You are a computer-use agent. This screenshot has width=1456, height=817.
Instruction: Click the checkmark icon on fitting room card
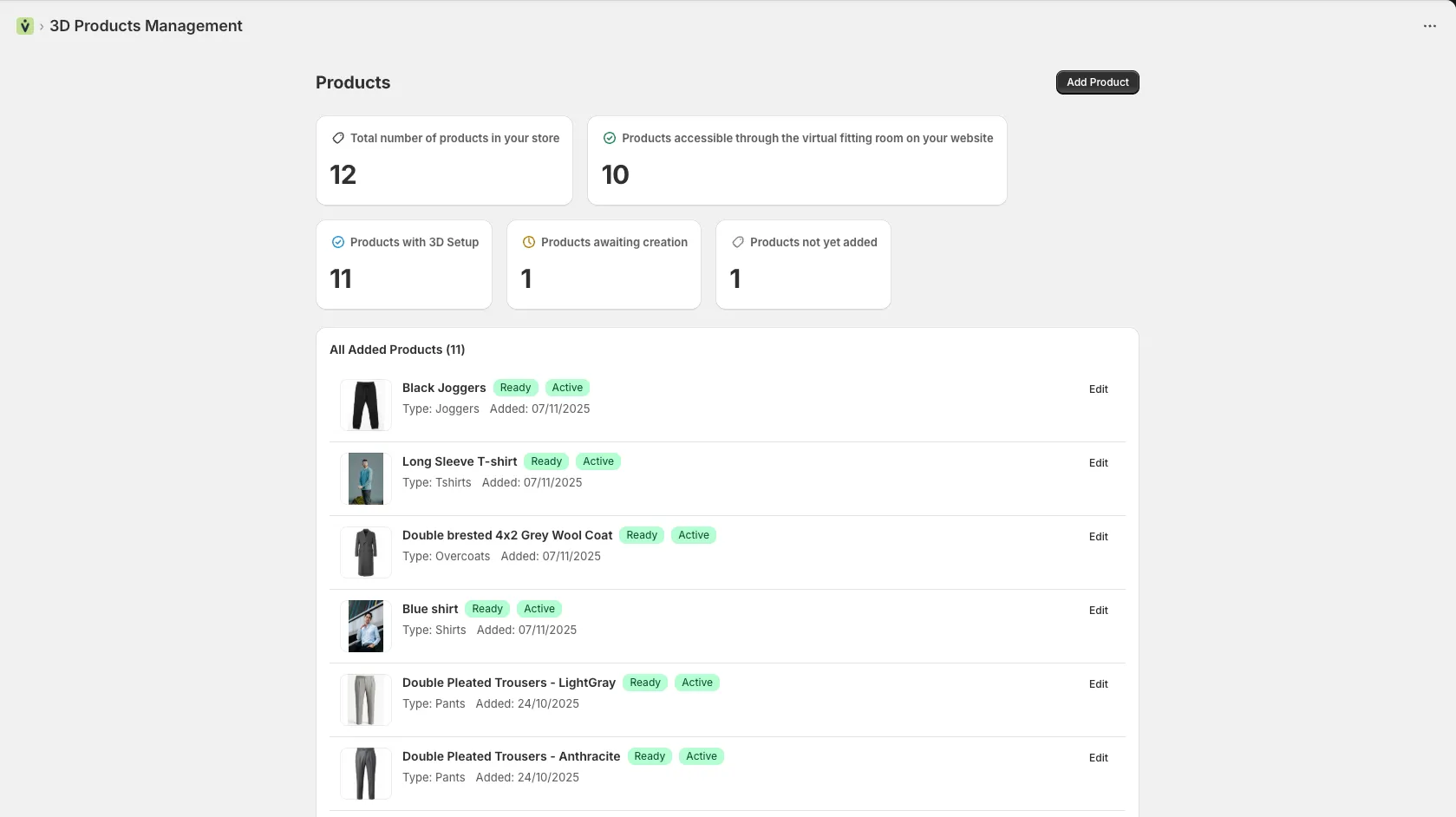pos(610,138)
